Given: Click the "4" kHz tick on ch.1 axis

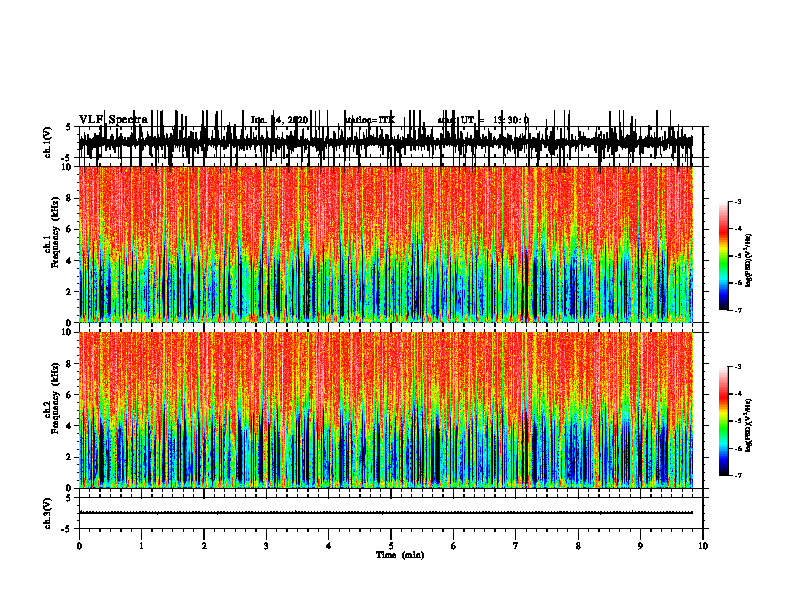Looking at the screenshot, I should pos(70,261).
